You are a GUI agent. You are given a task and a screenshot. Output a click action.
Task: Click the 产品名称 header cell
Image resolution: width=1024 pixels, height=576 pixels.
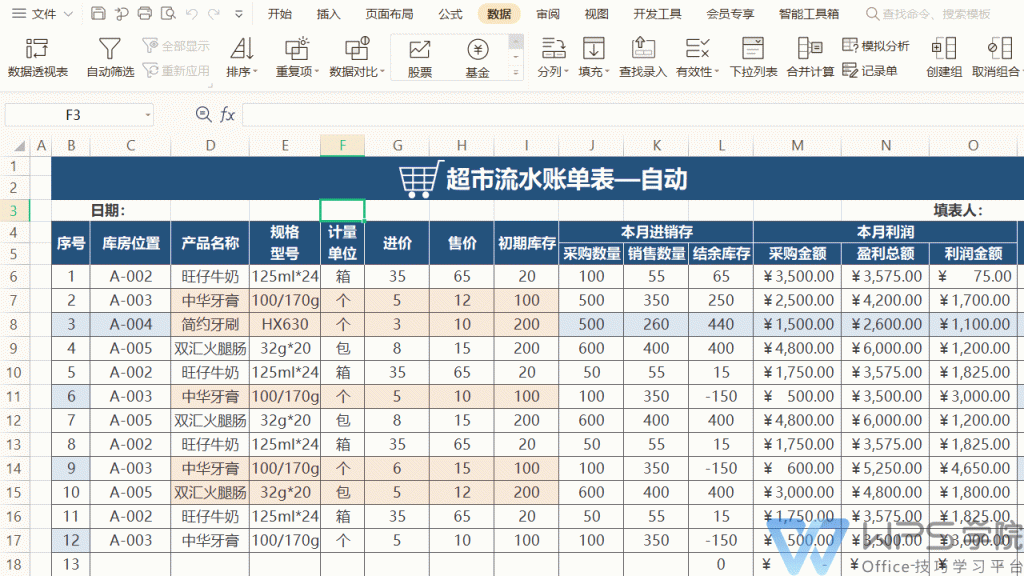(x=210, y=243)
